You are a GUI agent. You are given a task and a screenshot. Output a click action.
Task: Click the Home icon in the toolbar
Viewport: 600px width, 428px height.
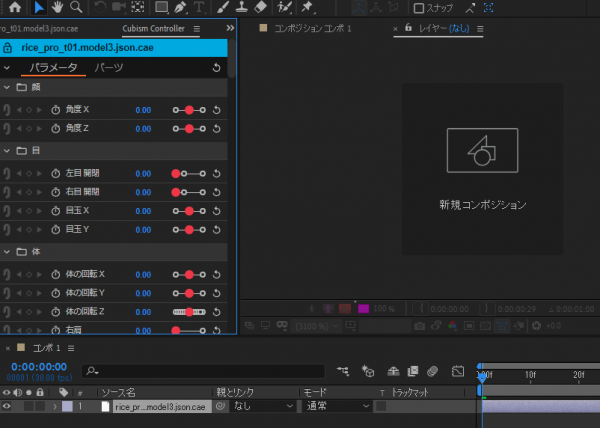point(15,7)
